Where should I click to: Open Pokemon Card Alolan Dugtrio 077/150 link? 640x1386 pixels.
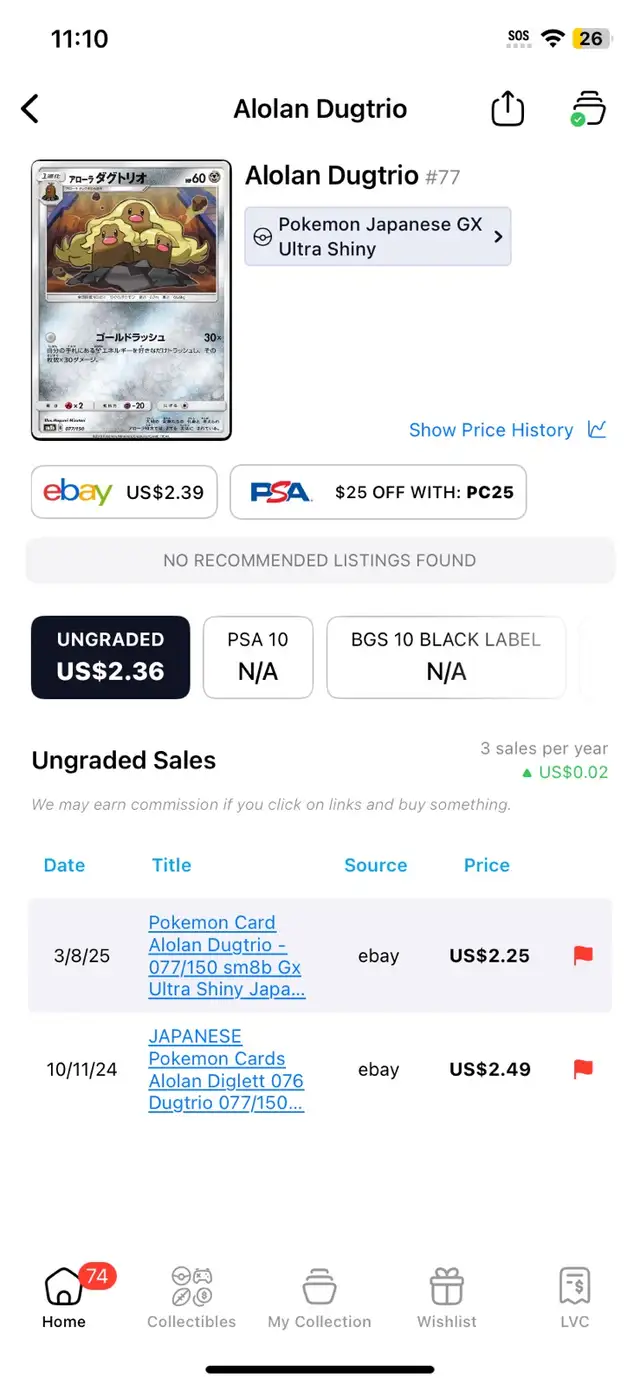point(227,956)
